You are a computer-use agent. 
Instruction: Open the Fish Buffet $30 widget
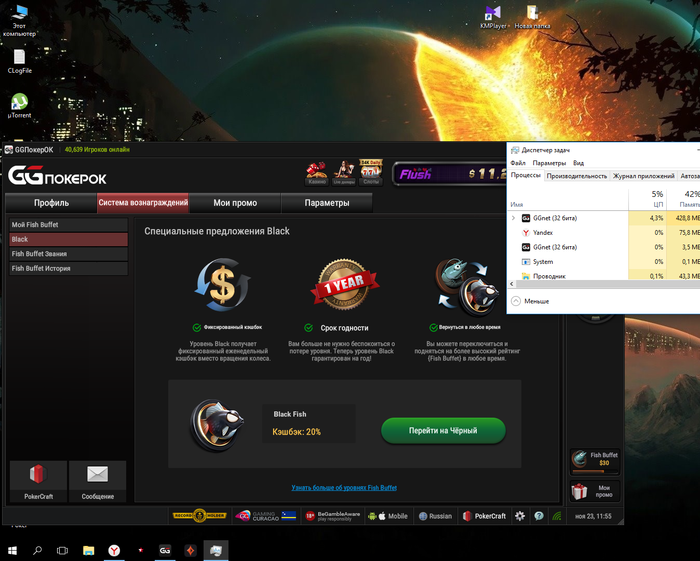pos(595,461)
